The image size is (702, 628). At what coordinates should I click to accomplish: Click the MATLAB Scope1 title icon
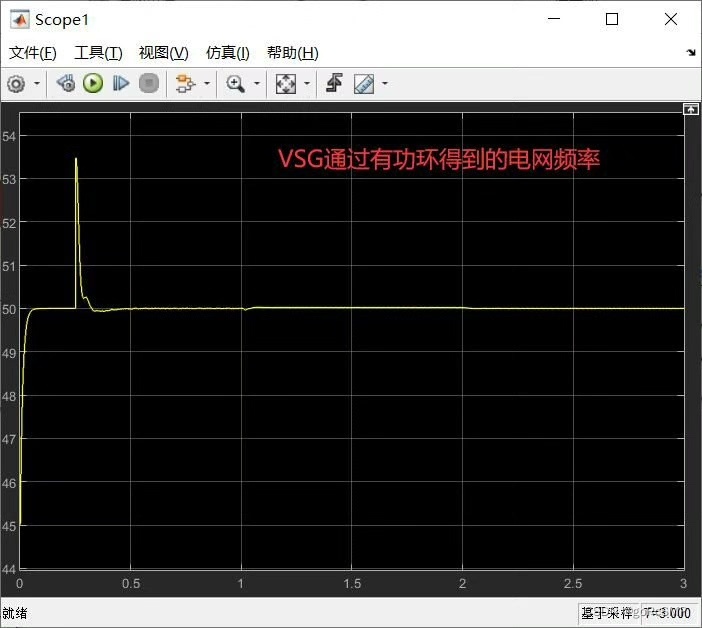[20, 20]
